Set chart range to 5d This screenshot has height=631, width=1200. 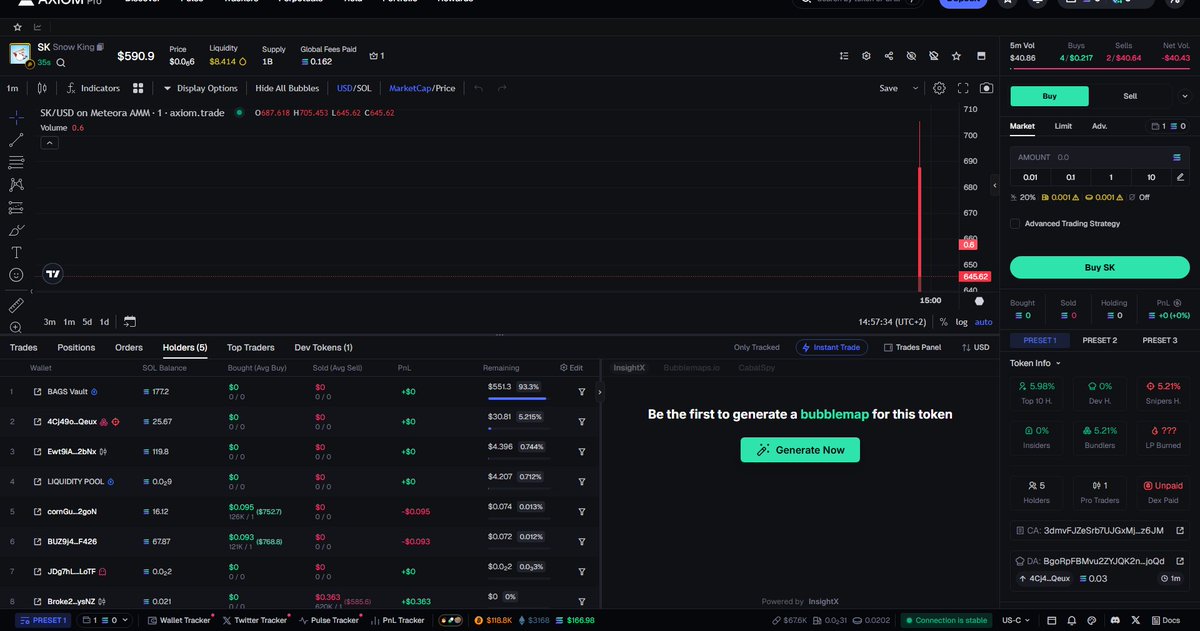87,322
